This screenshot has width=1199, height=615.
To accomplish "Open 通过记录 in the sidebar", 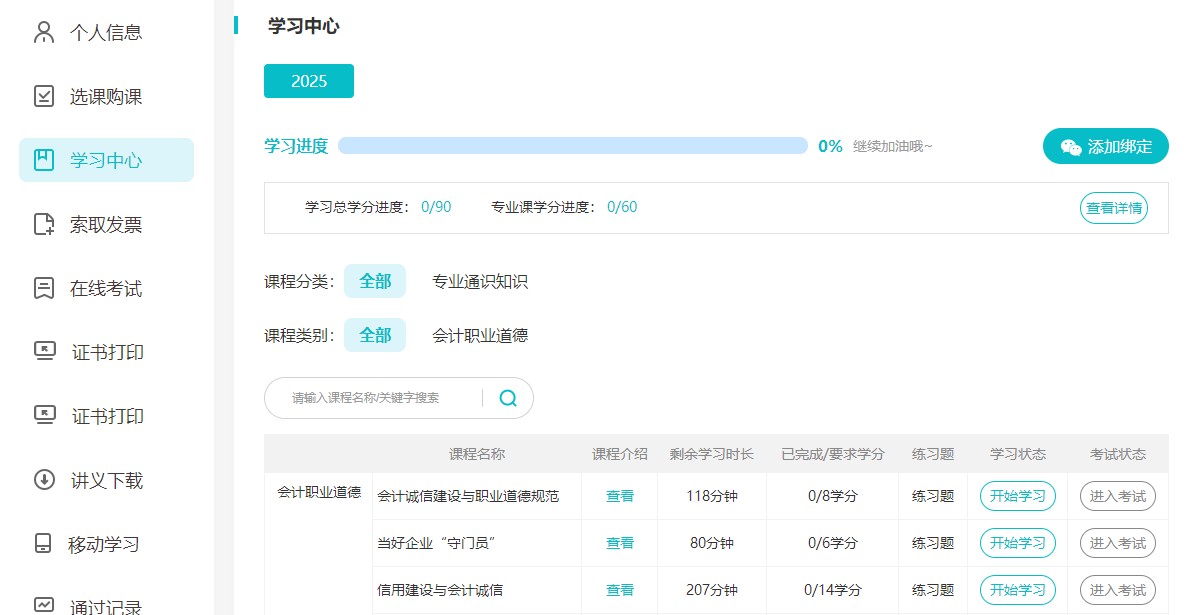I will 105,605.
